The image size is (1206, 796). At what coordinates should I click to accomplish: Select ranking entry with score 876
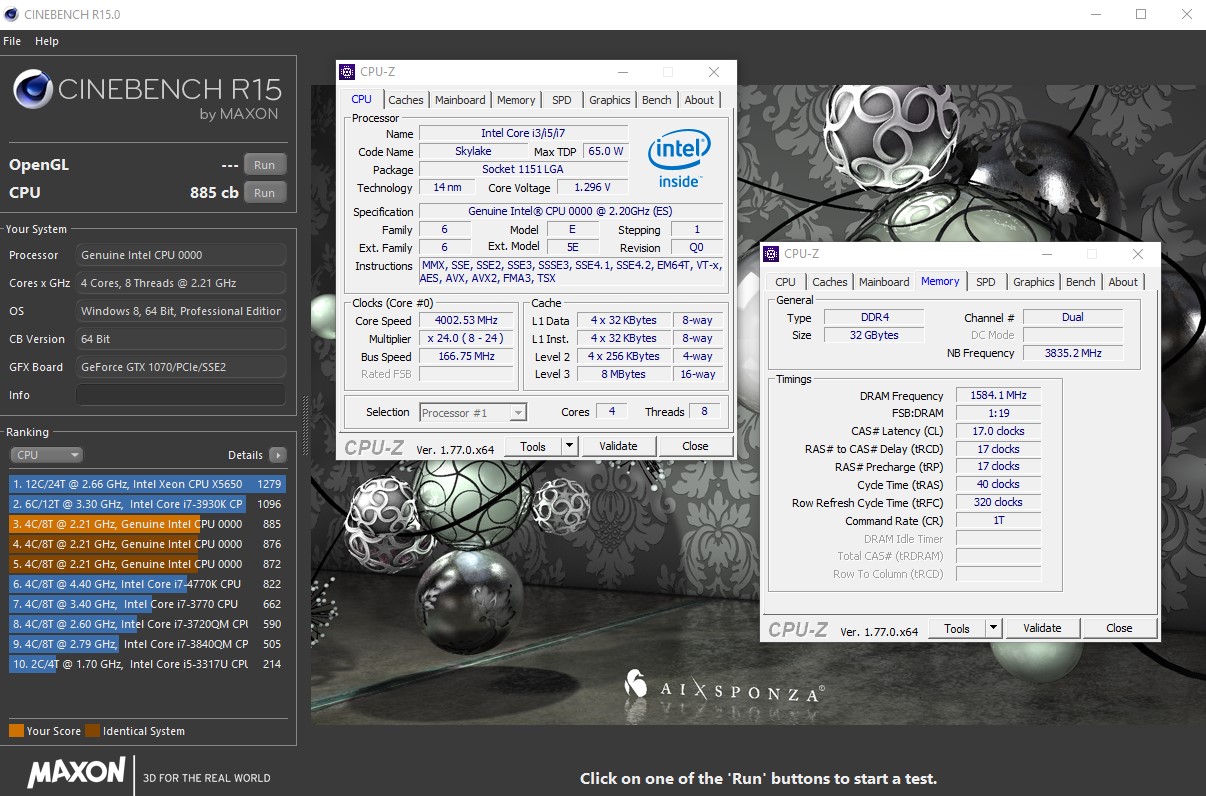click(x=148, y=544)
